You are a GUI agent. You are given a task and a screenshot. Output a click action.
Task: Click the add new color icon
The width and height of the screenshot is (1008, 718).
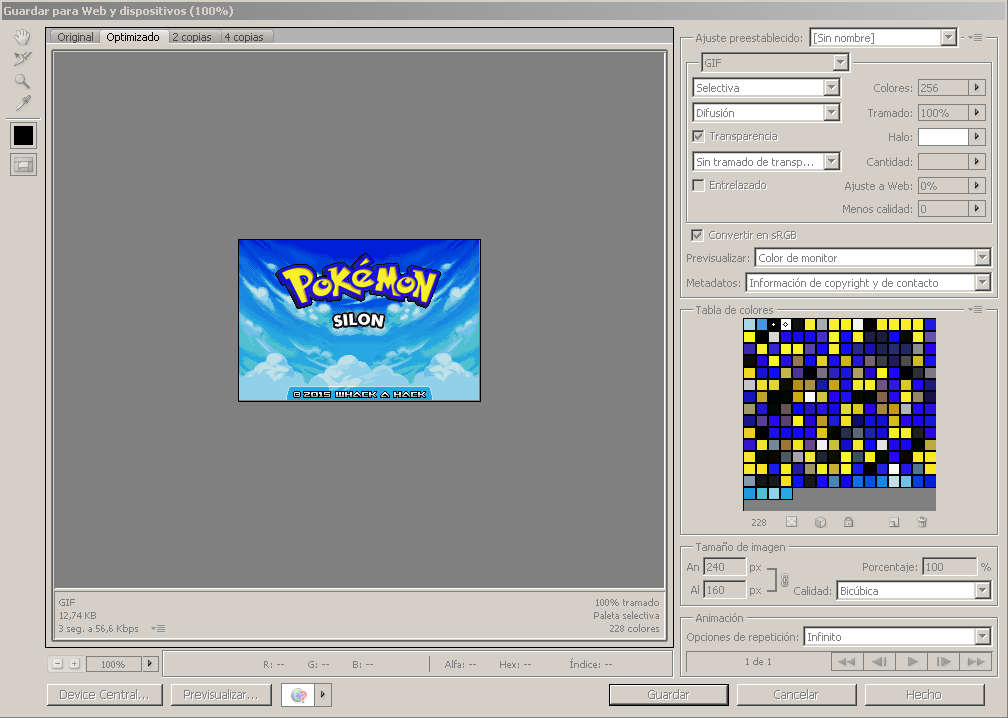[x=894, y=522]
